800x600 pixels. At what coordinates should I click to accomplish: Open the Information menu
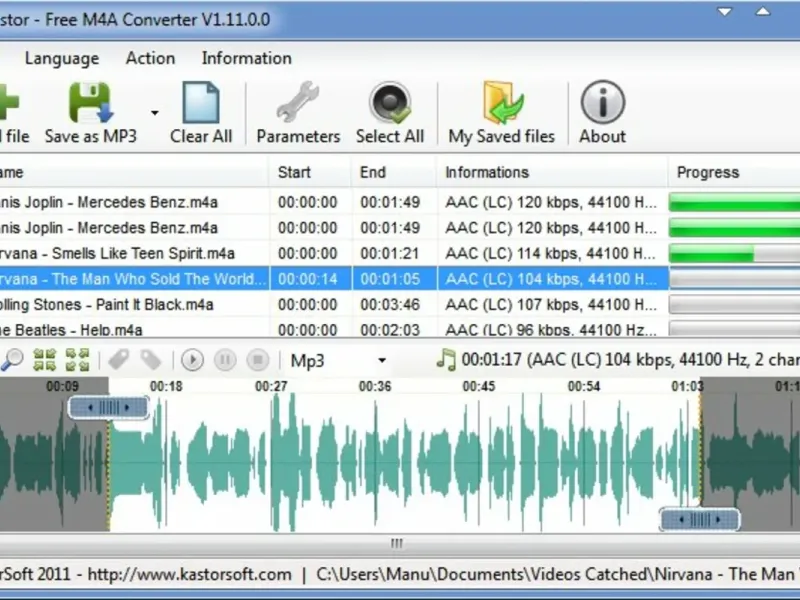(246, 58)
